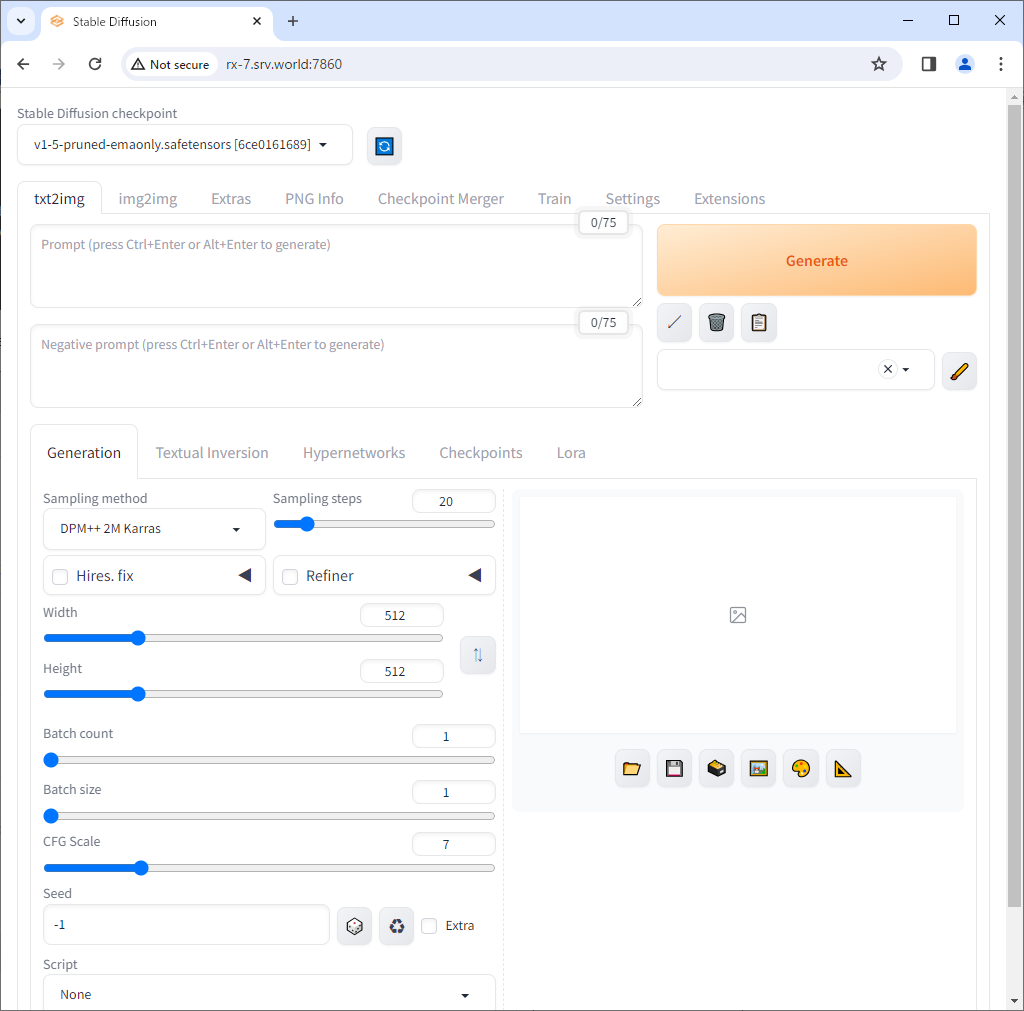Click the Sampling steps slider
This screenshot has height=1011, width=1024.
(384, 524)
